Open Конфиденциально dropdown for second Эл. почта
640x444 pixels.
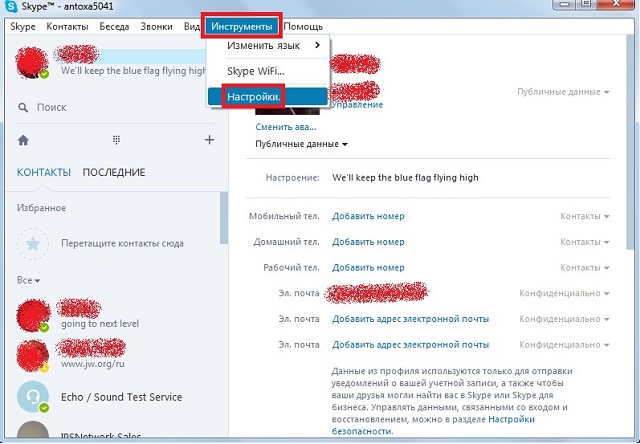pos(564,319)
